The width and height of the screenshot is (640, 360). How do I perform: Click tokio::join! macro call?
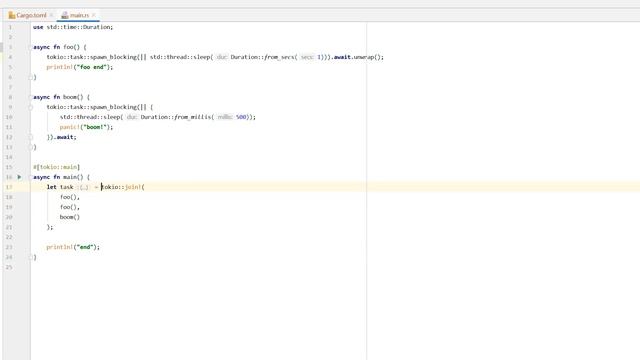[123, 187]
